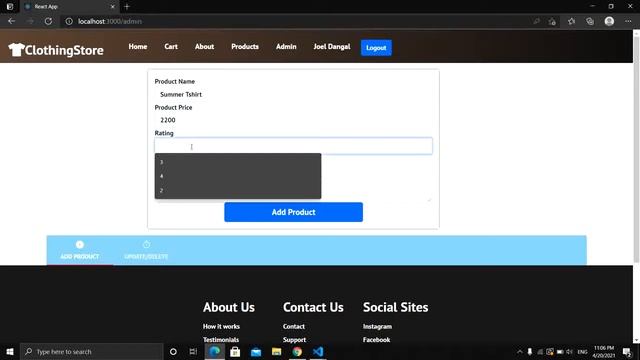The width and height of the screenshot is (640, 360).
Task: Reload the current page
Action: pyautogui.click(x=48, y=21)
